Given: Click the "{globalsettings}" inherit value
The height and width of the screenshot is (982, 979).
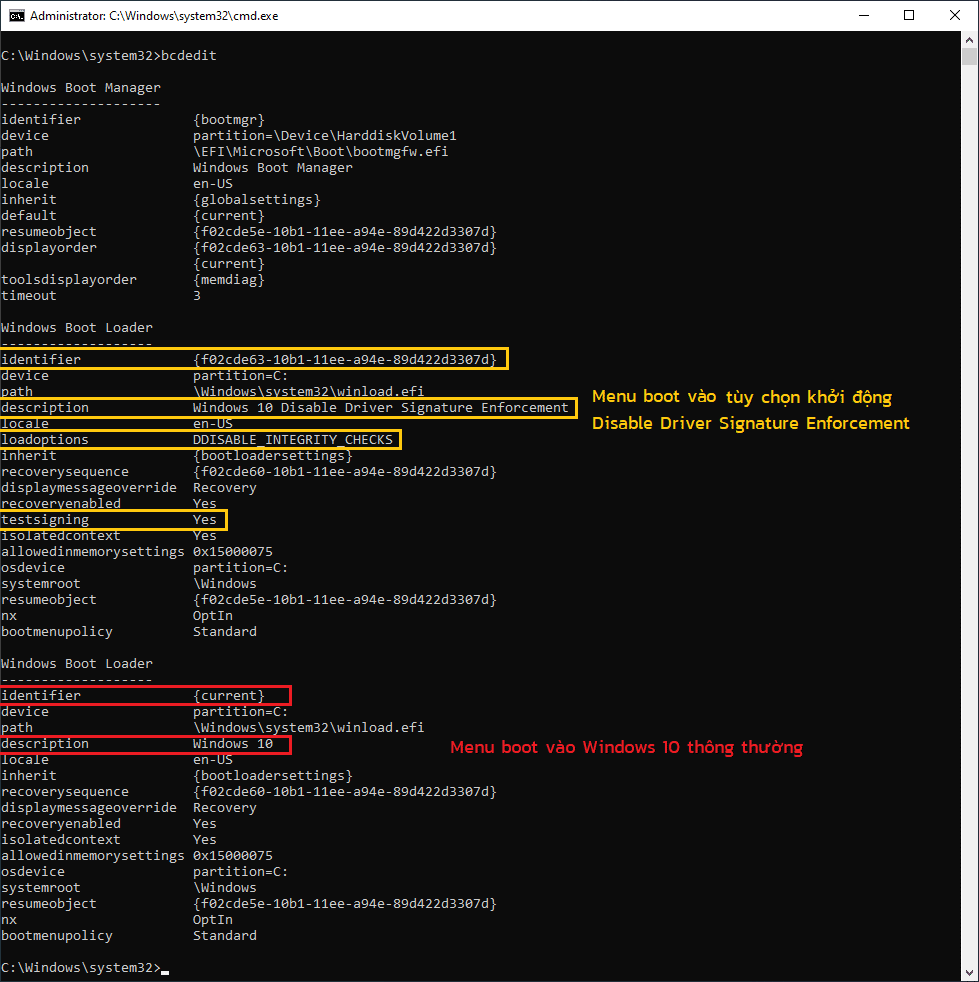Looking at the screenshot, I should (257, 200).
